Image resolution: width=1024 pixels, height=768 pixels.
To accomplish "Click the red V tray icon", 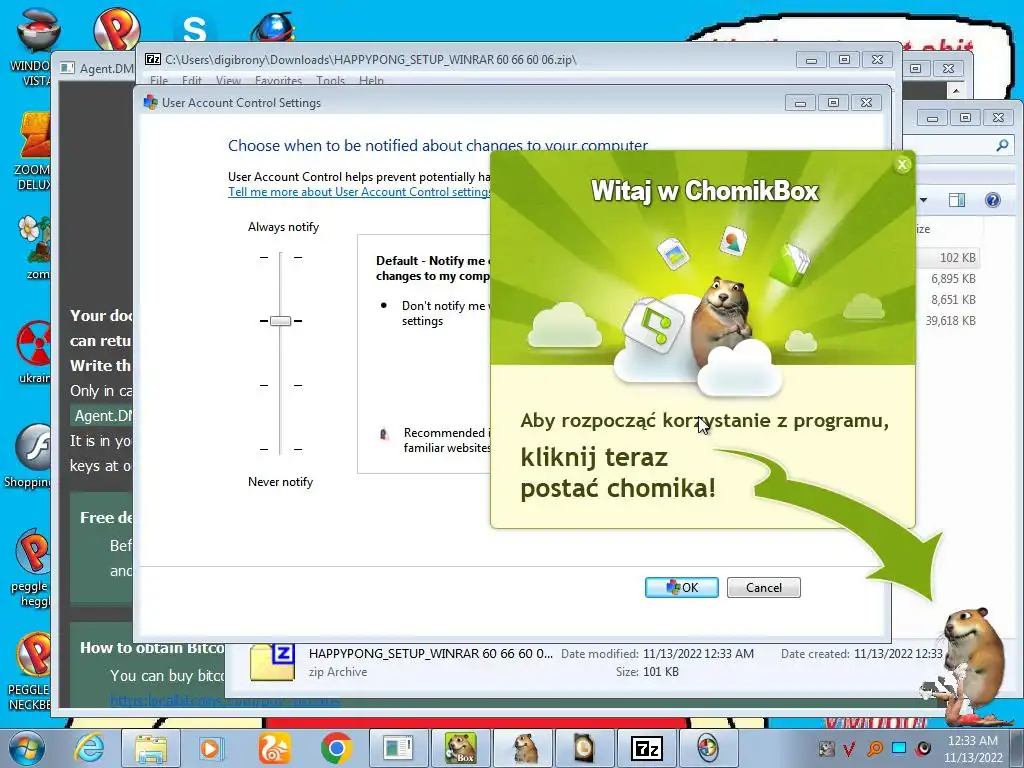I will [850, 748].
